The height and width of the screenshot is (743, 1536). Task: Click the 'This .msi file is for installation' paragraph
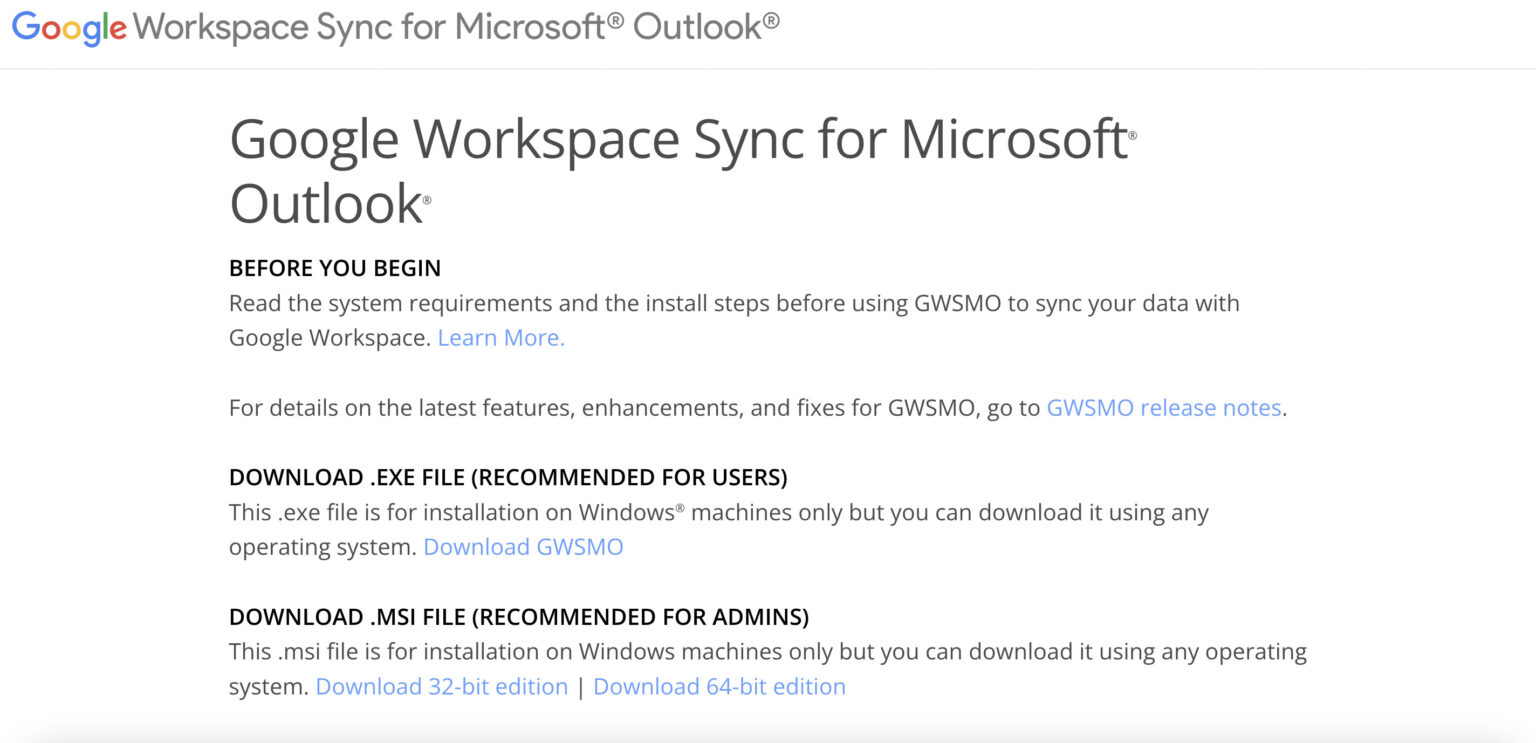pos(768,669)
